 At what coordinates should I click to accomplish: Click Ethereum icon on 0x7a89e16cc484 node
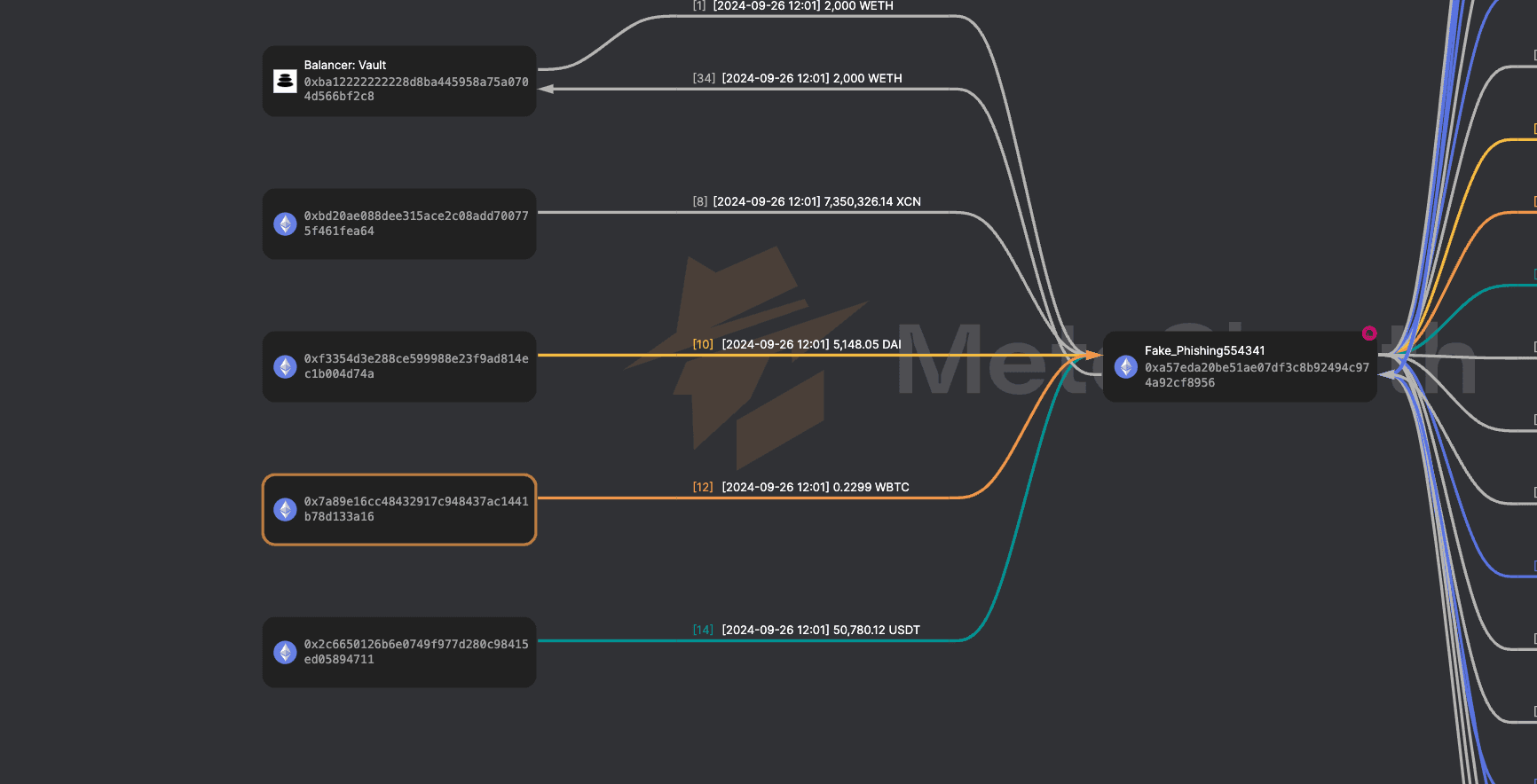285,509
